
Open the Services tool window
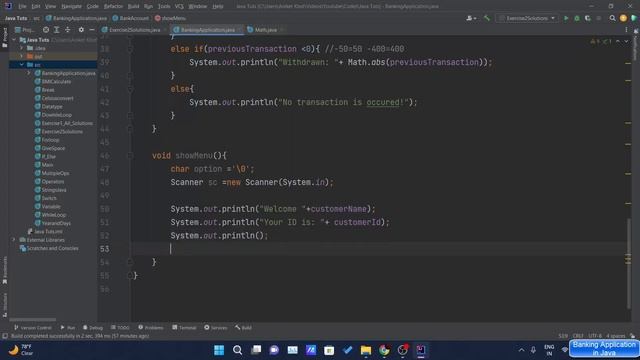[216, 327]
